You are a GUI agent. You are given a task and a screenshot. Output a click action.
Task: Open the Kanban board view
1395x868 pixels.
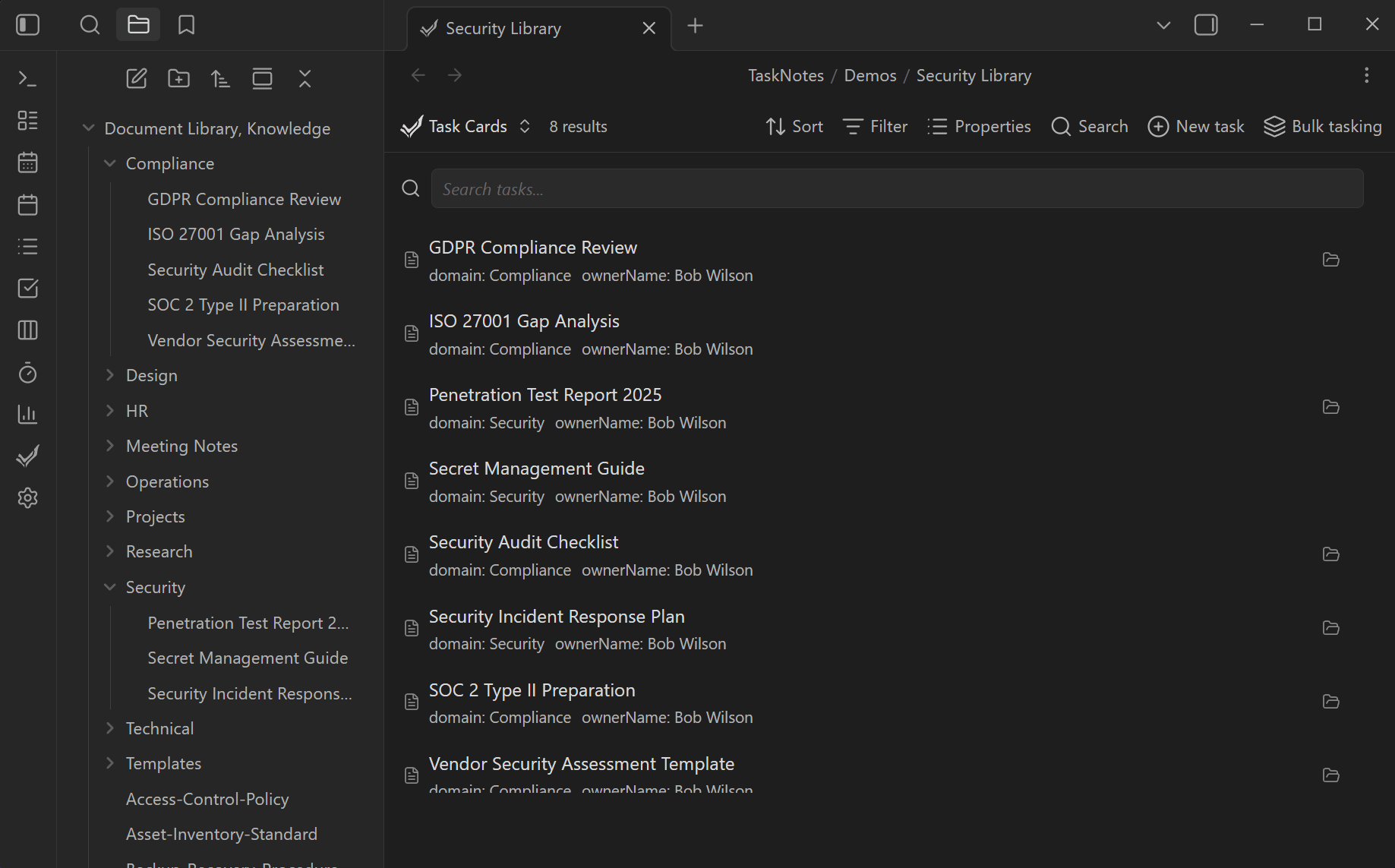27,330
